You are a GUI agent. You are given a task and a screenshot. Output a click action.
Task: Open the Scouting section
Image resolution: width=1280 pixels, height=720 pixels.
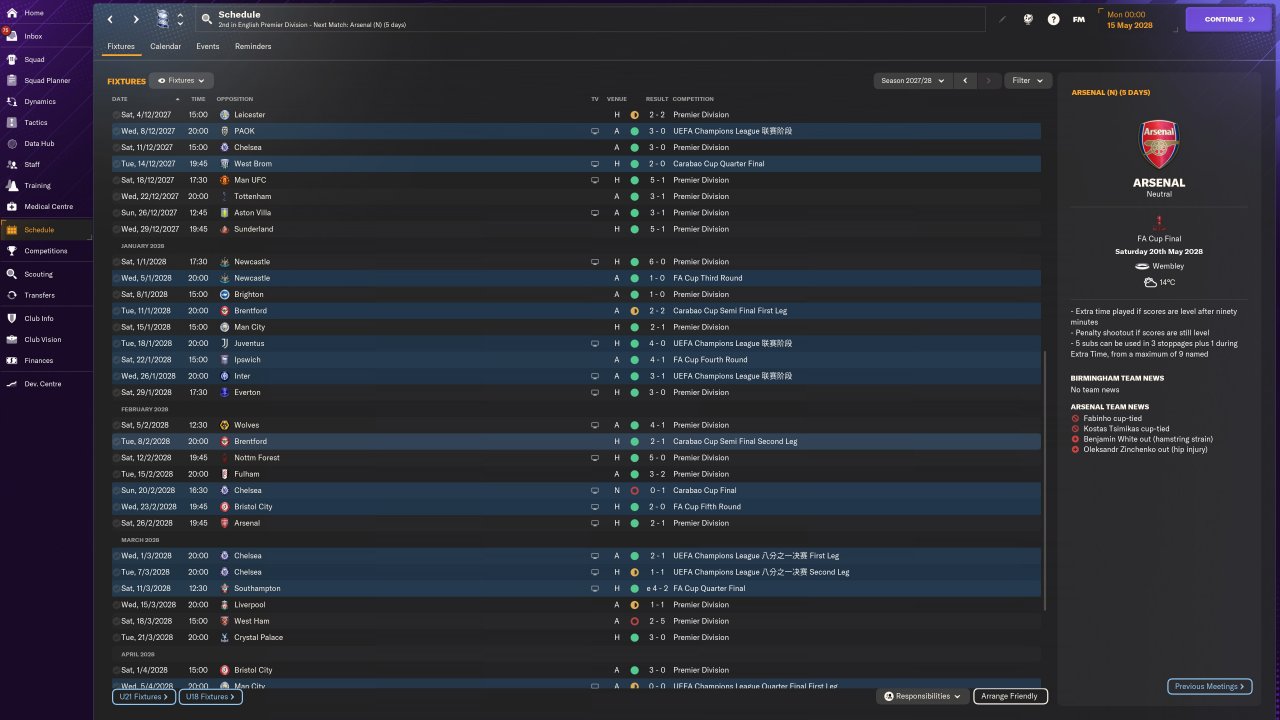[x=46, y=274]
